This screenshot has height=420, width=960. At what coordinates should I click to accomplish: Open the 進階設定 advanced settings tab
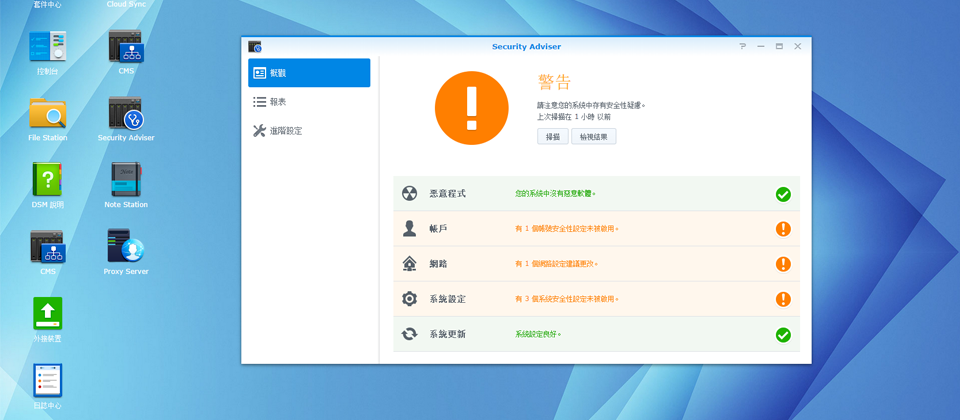click(309, 130)
